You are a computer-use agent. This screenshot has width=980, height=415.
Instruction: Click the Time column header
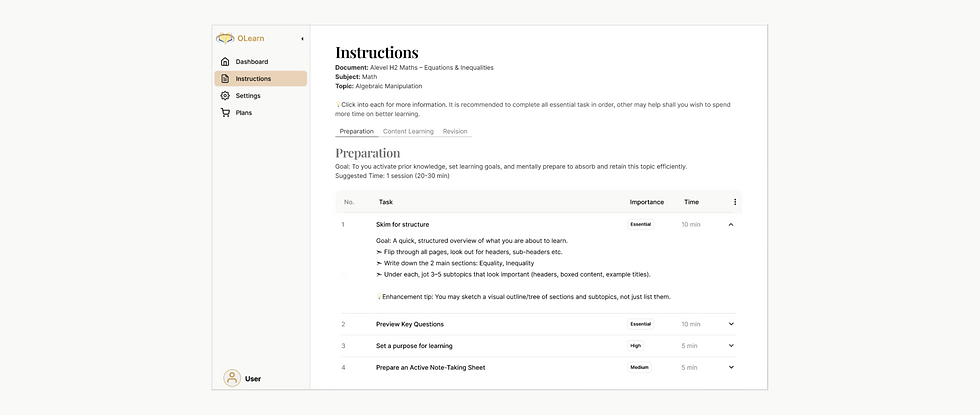[x=691, y=202]
